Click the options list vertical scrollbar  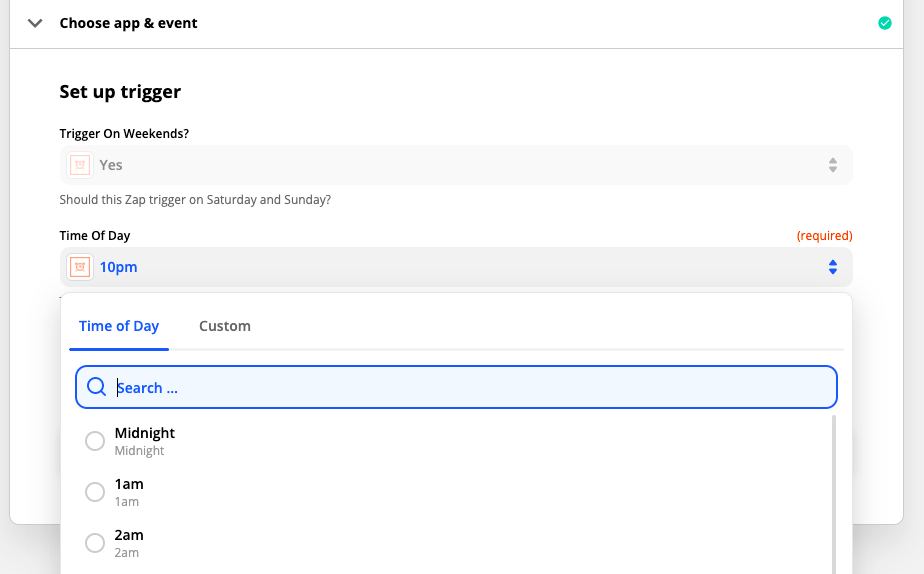click(x=833, y=494)
